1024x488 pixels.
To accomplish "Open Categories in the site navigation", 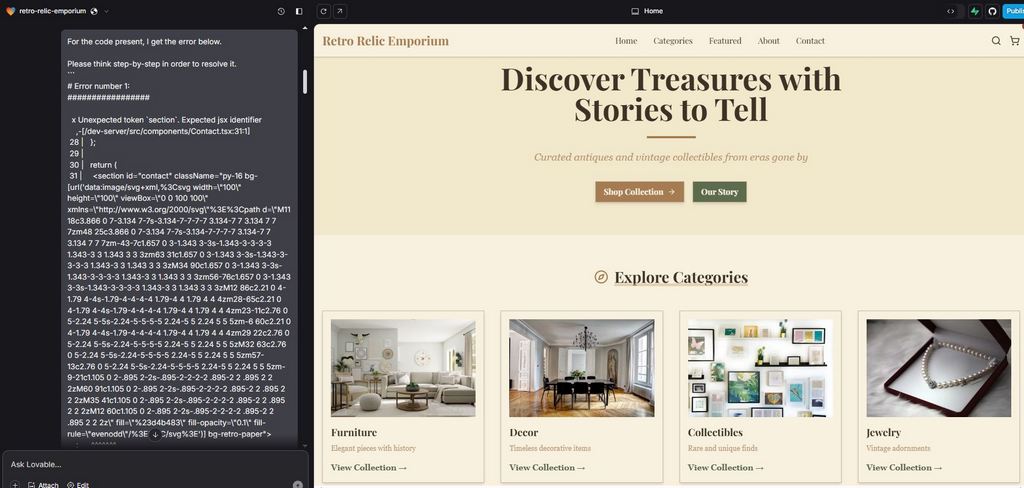I will [x=673, y=41].
